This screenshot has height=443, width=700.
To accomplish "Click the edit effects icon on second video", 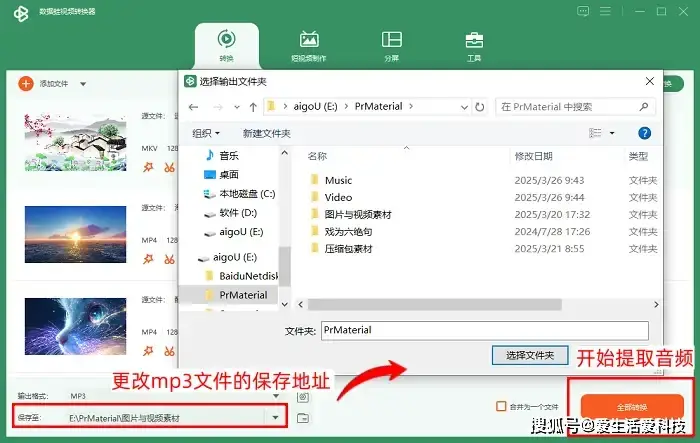I will tap(148, 259).
